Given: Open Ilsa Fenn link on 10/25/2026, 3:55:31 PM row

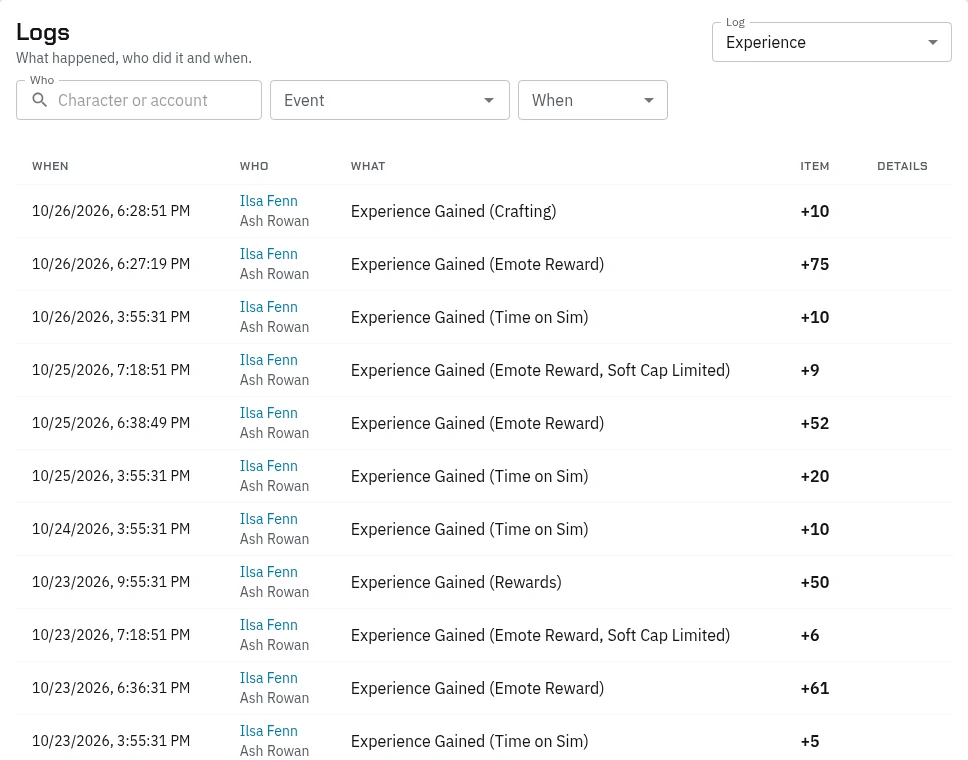Looking at the screenshot, I should pyautogui.click(x=269, y=466).
